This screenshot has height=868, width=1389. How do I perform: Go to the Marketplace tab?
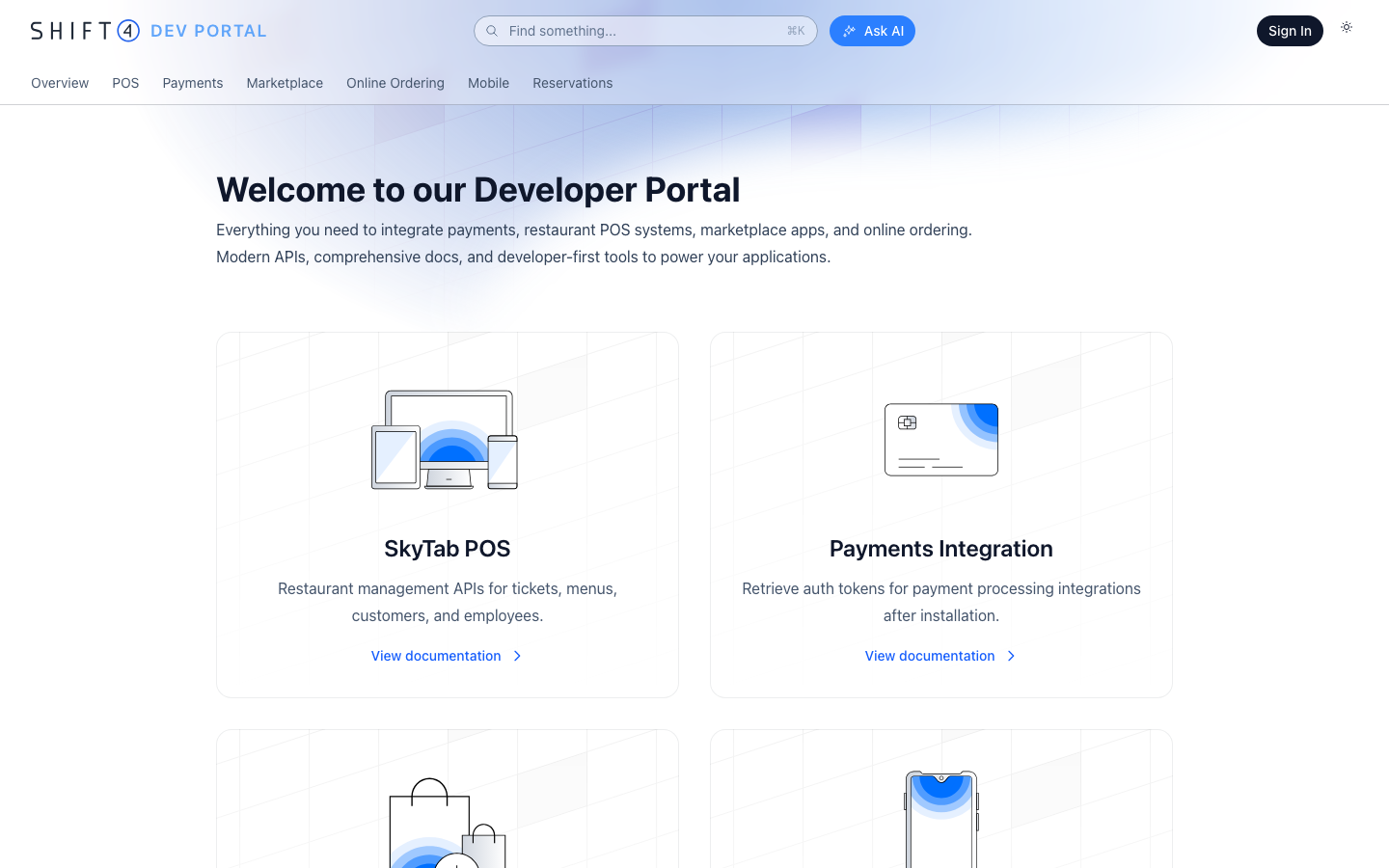[285, 83]
